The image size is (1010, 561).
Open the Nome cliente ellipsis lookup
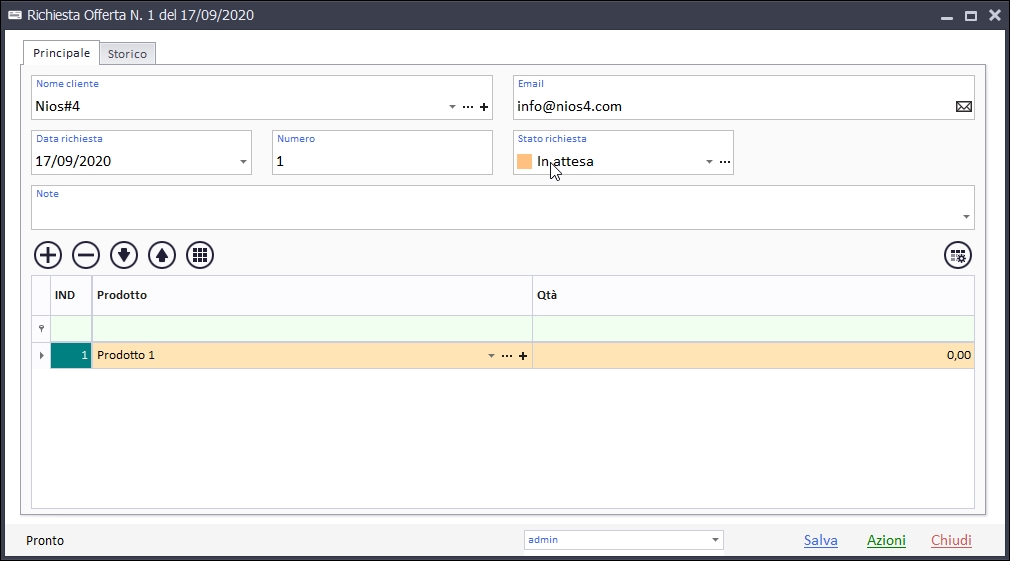click(468, 107)
